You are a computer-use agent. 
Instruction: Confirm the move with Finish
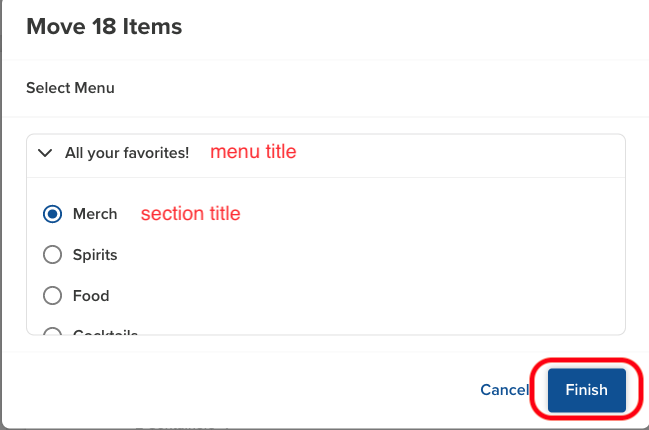click(587, 390)
